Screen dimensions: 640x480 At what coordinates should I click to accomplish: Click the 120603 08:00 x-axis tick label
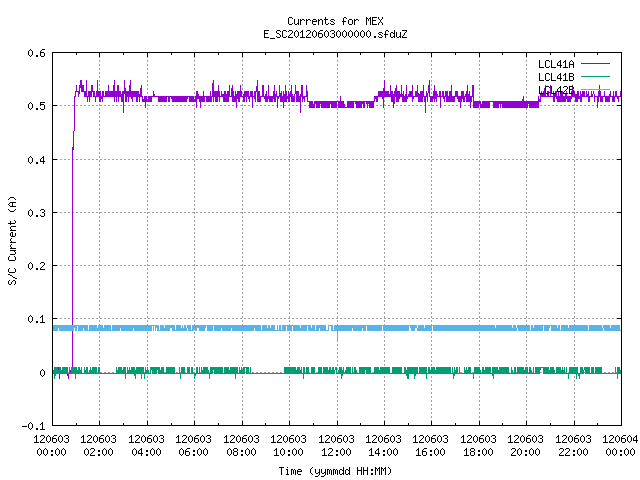[241, 445]
